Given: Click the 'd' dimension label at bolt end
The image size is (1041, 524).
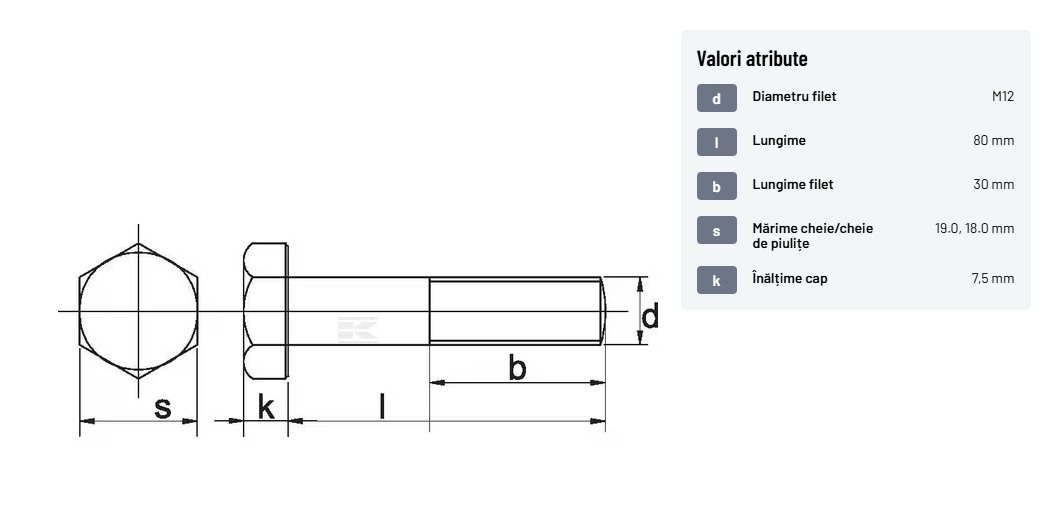Looking at the screenshot, I should pos(650,317).
